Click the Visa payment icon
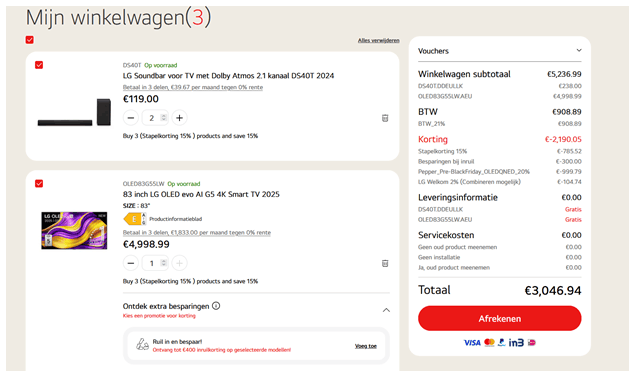The image size is (633, 371). point(472,343)
